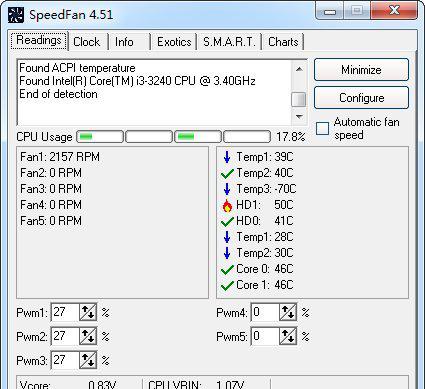Click the blue arrow beside Temp1: 28C
The image size is (425, 389).
[227, 237]
